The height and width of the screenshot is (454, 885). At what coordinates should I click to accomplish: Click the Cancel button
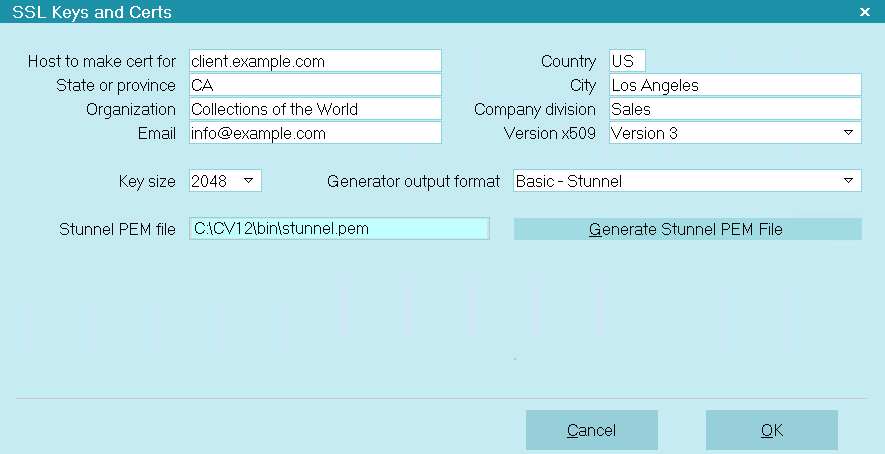pos(592,430)
